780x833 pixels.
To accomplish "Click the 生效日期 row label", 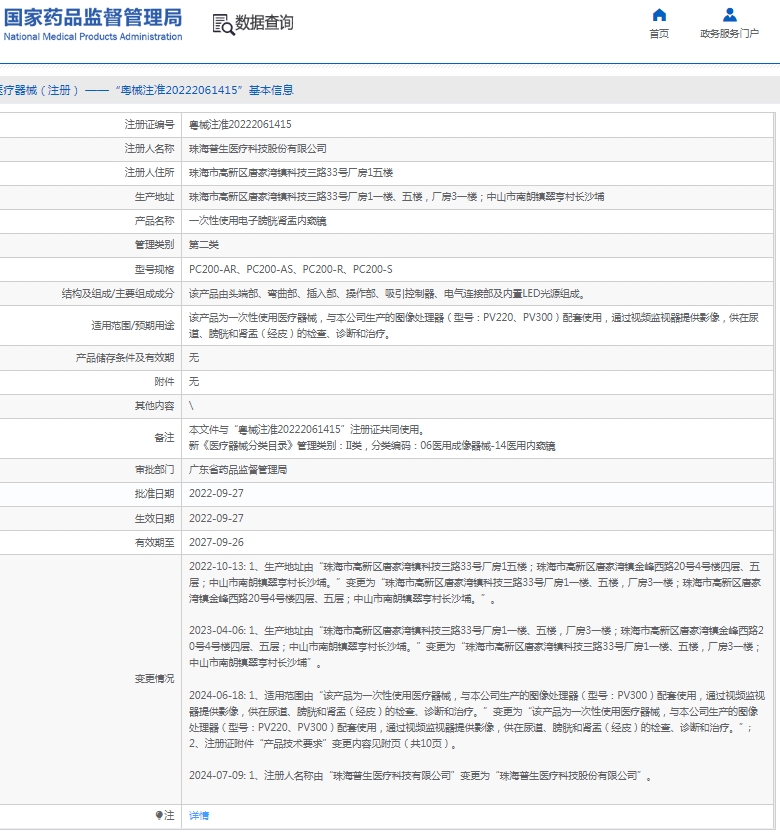I will click(154, 518).
